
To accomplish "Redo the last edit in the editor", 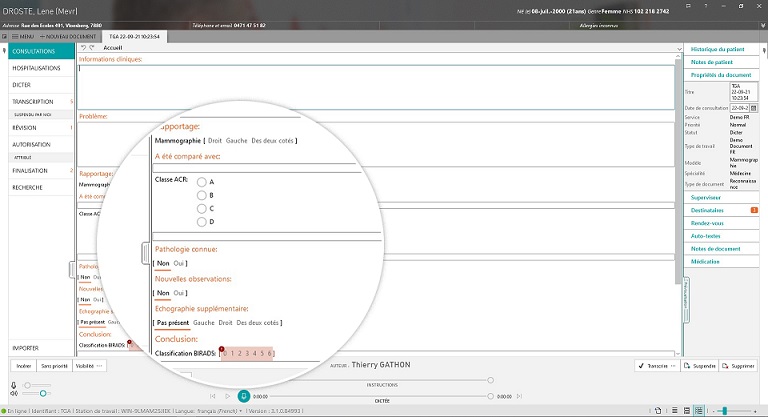I will coord(92,48).
